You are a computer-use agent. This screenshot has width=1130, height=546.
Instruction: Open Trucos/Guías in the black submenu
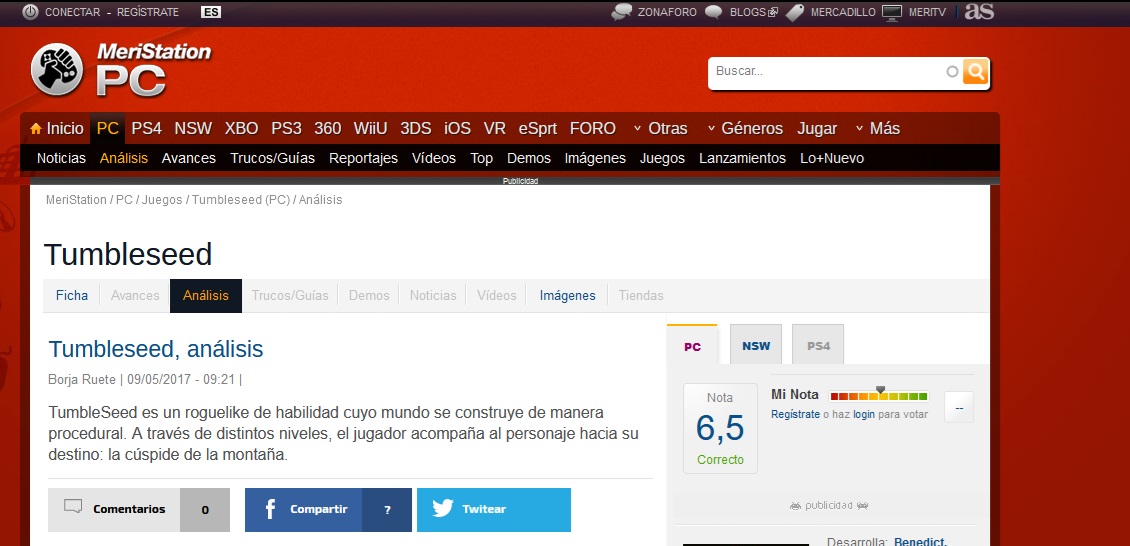coord(272,158)
